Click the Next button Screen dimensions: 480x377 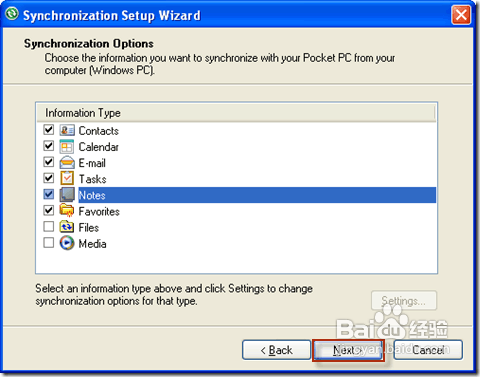348,350
